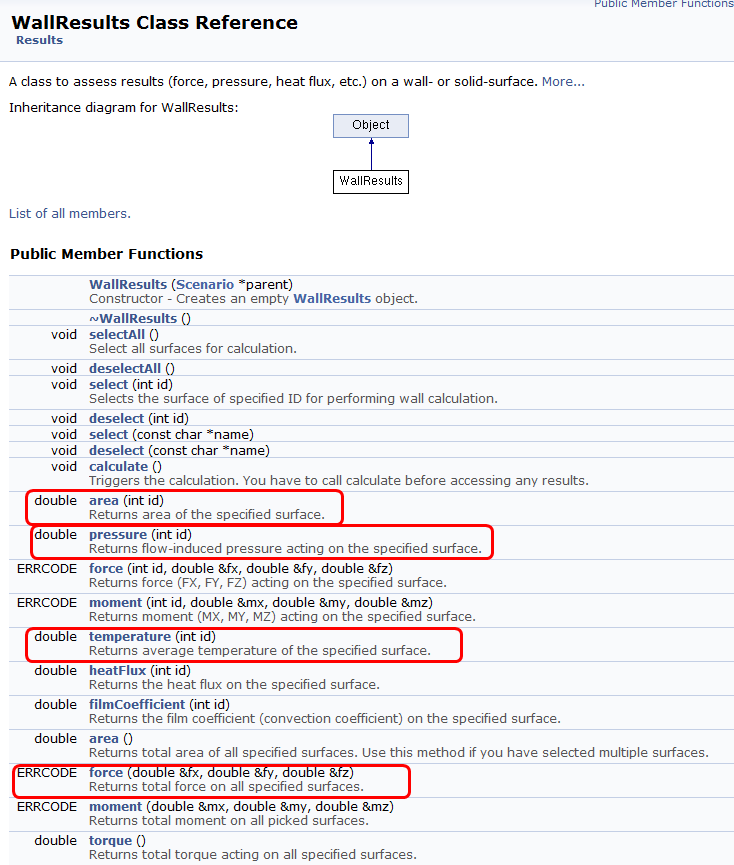Open the selectAll function link
The image size is (734, 865).
point(117,335)
